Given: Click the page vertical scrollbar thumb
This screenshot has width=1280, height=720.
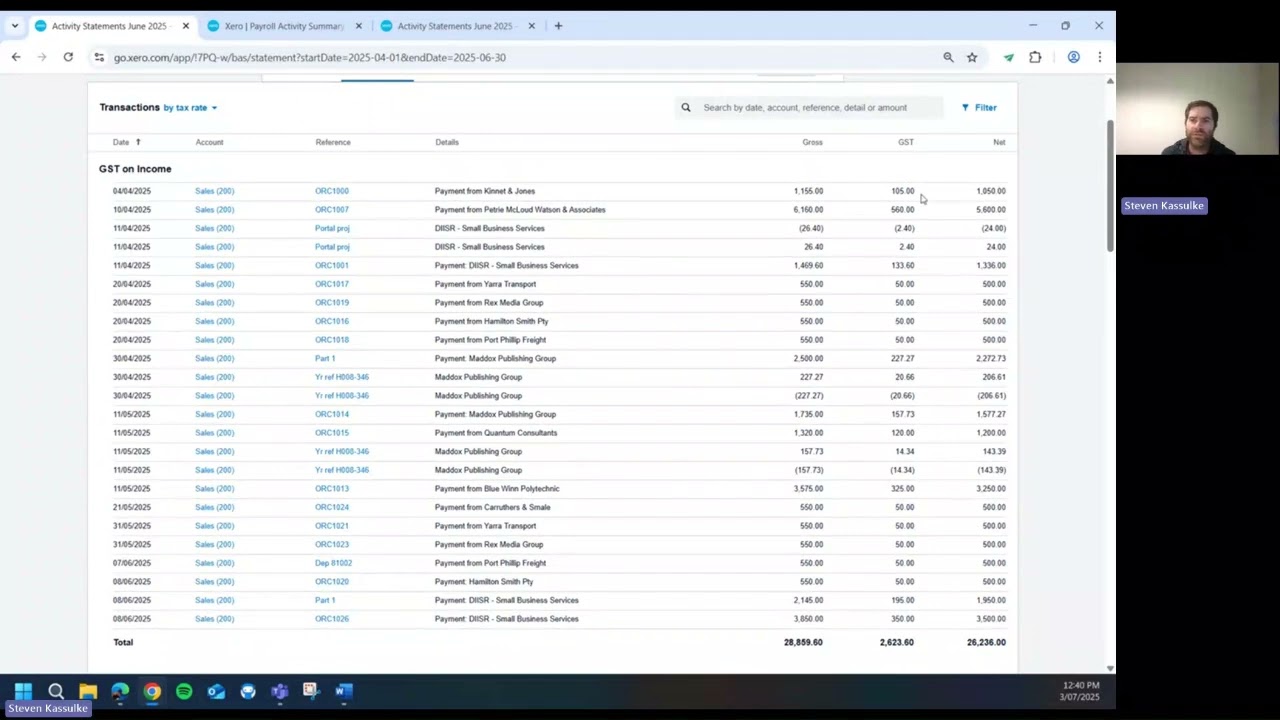Looking at the screenshot, I should (1110, 186).
